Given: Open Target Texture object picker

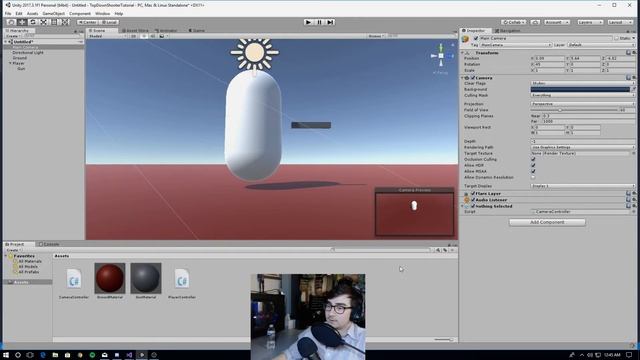Looking at the screenshot, I should (x=633, y=153).
